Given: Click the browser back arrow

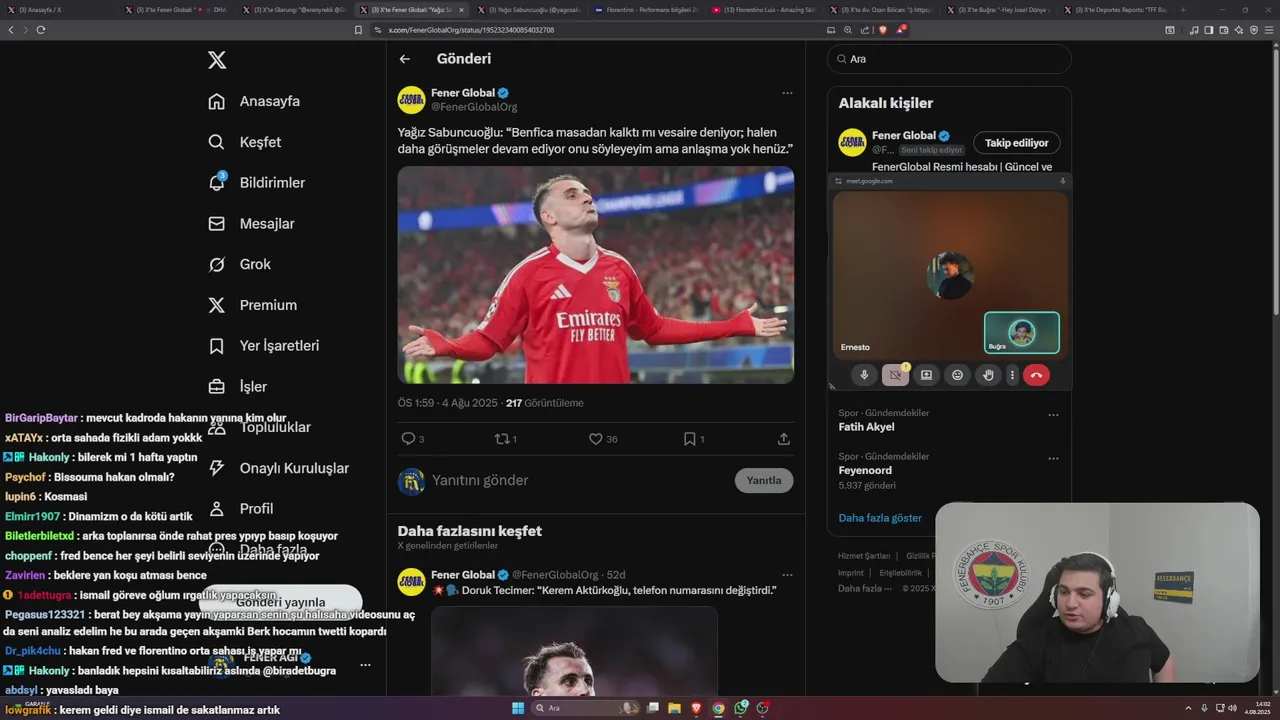Looking at the screenshot, I should point(11,30).
